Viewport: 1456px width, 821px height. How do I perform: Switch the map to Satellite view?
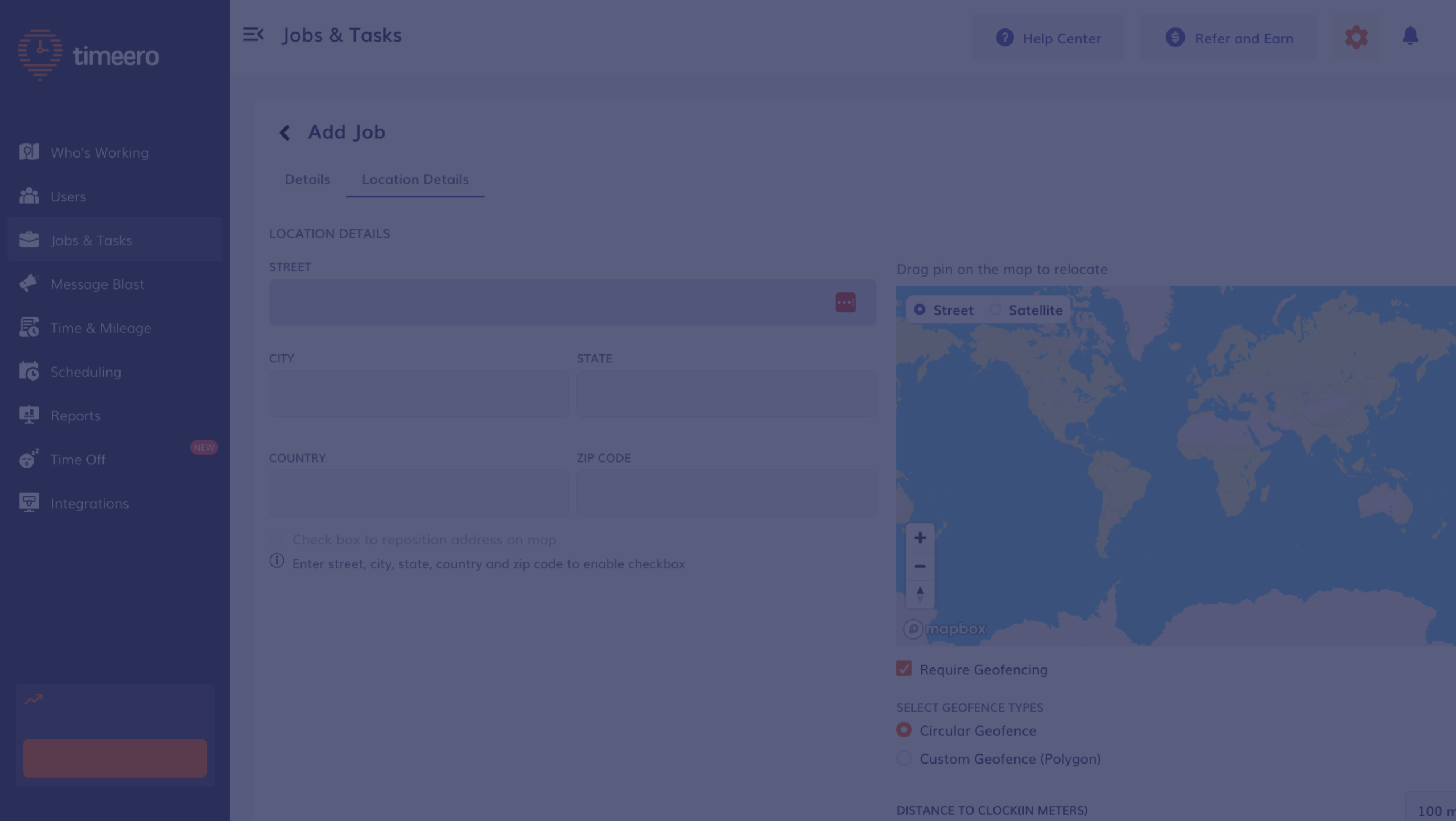(995, 310)
